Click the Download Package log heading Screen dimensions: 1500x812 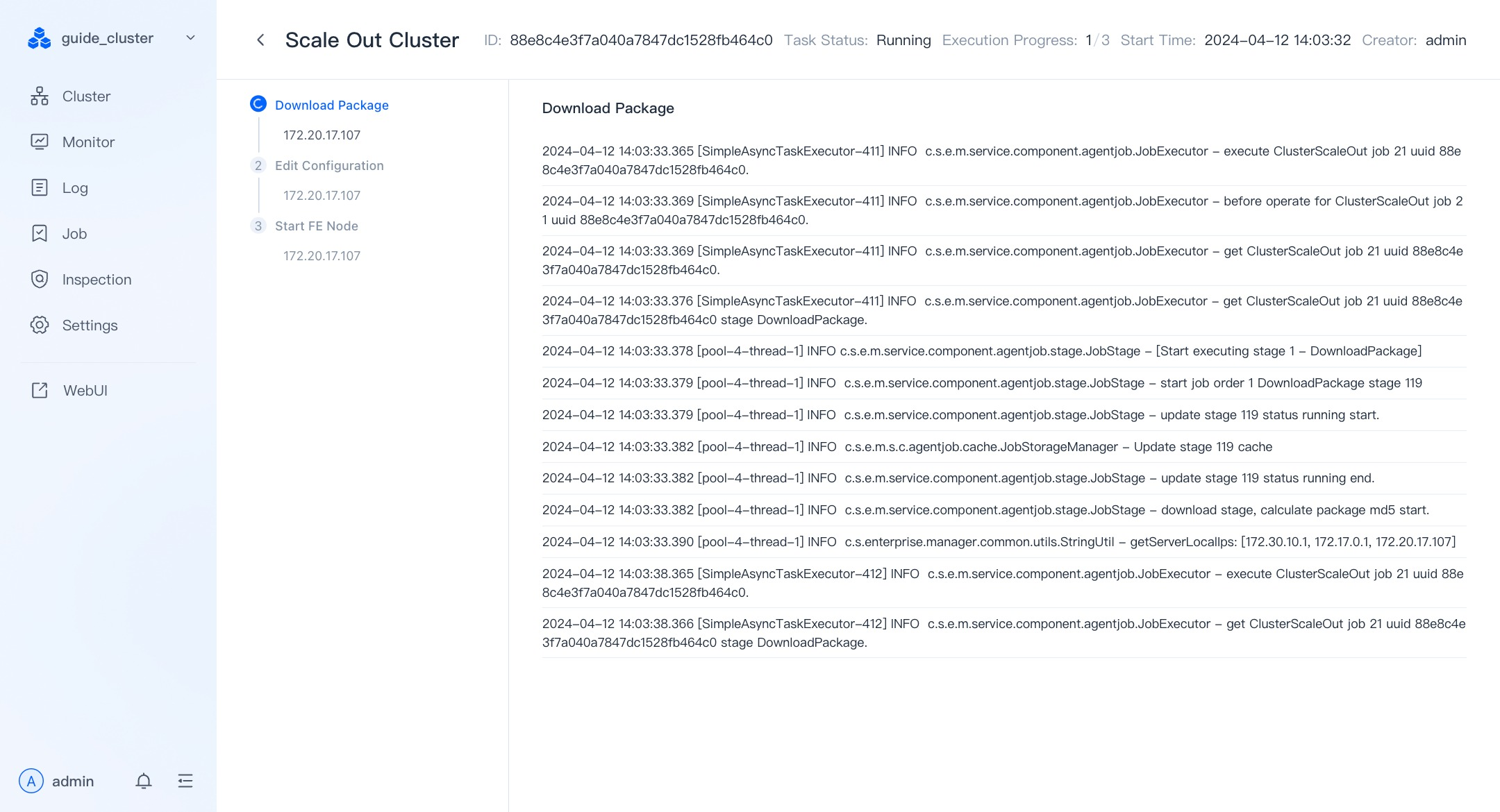point(608,108)
